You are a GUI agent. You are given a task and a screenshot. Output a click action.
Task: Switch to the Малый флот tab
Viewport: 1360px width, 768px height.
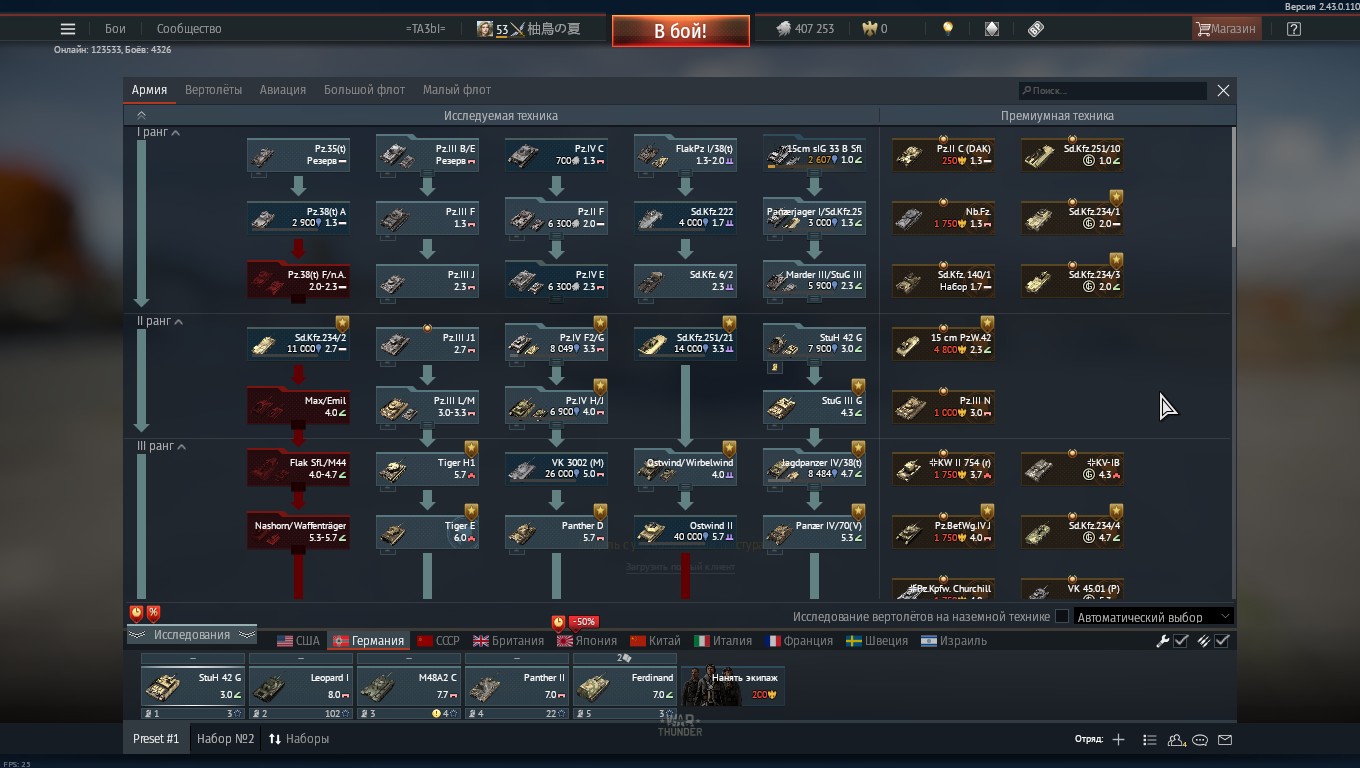(457, 90)
